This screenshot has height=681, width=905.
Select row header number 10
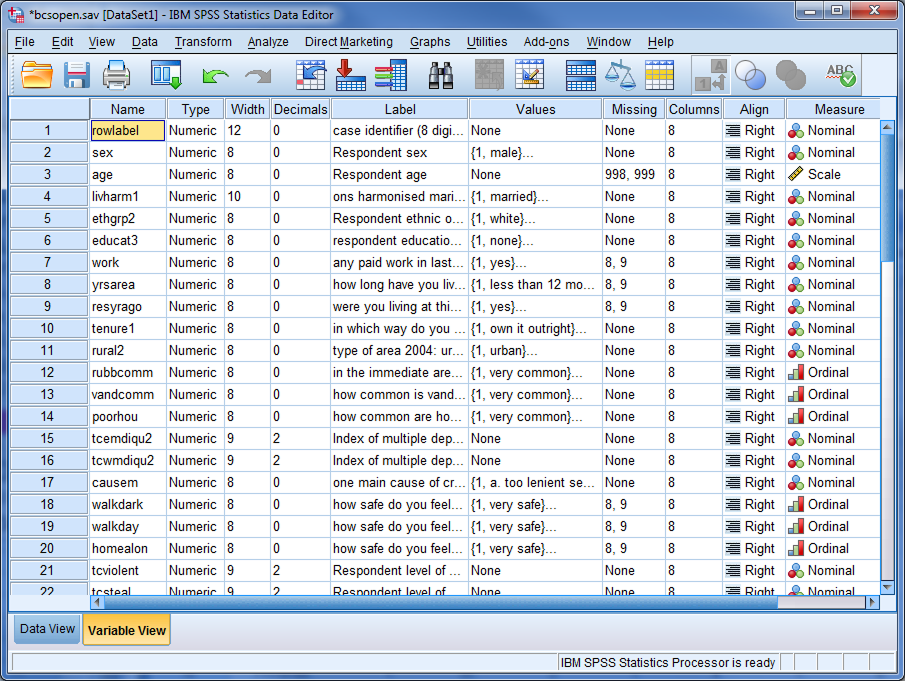point(48,328)
